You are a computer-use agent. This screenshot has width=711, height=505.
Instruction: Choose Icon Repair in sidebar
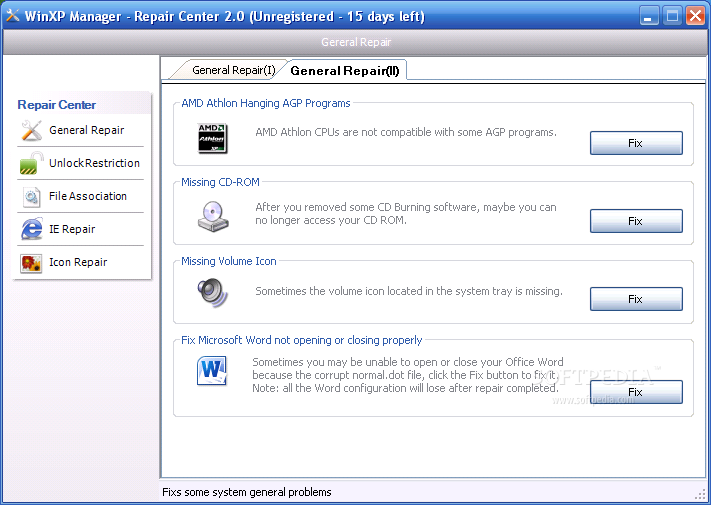[x=80, y=262]
